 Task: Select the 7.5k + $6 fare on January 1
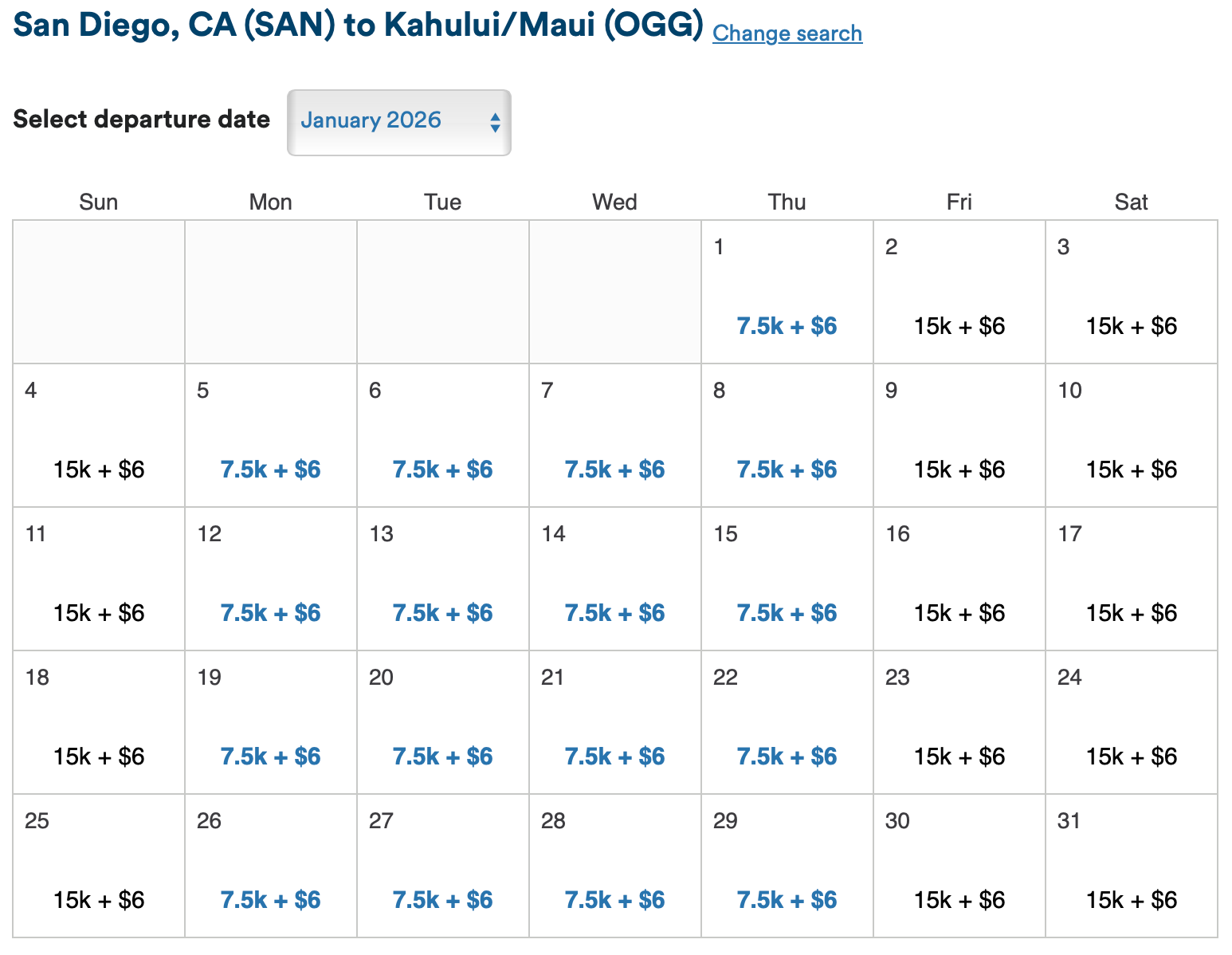786,325
